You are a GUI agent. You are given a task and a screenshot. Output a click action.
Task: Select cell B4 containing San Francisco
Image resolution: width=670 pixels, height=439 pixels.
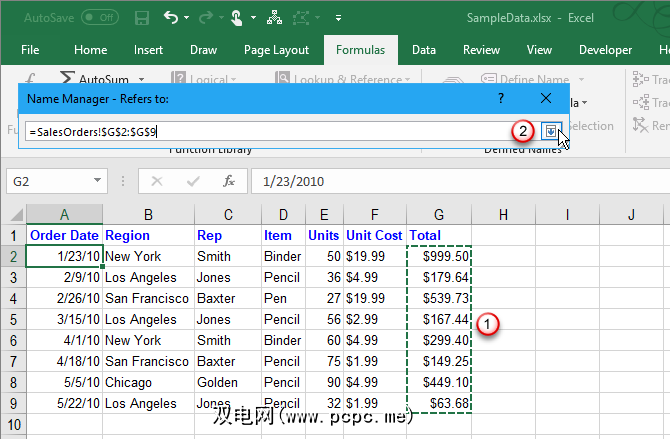[148, 298]
